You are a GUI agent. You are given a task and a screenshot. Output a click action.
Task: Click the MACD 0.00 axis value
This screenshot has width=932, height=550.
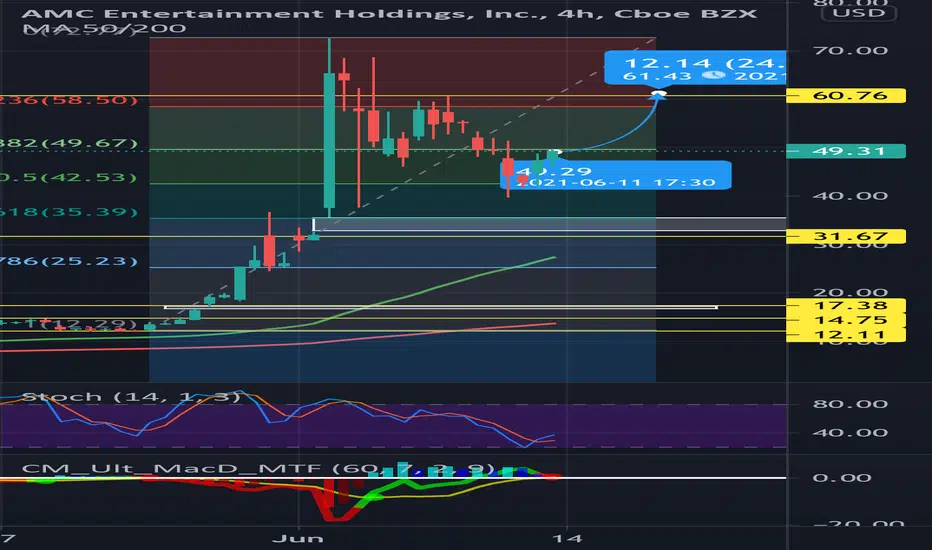842,477
